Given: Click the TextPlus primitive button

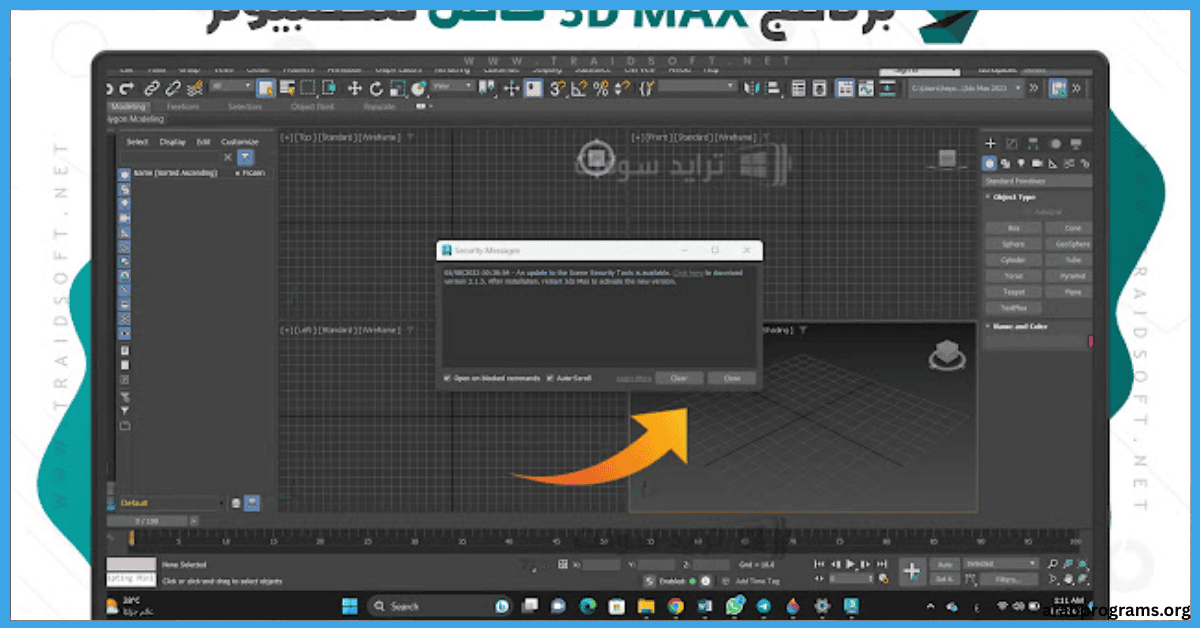Looking at the screenshot, I should pyautogui.click(x=1014, y=308).
